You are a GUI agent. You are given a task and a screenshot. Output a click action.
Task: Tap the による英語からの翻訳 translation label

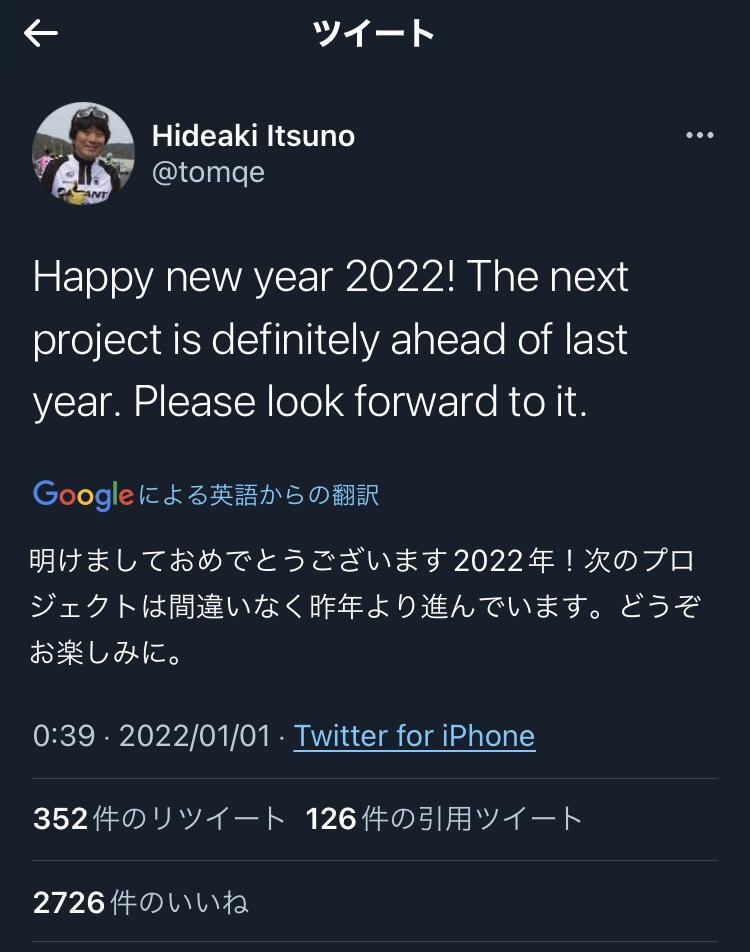pyautogui.click(x=259, y=495)
